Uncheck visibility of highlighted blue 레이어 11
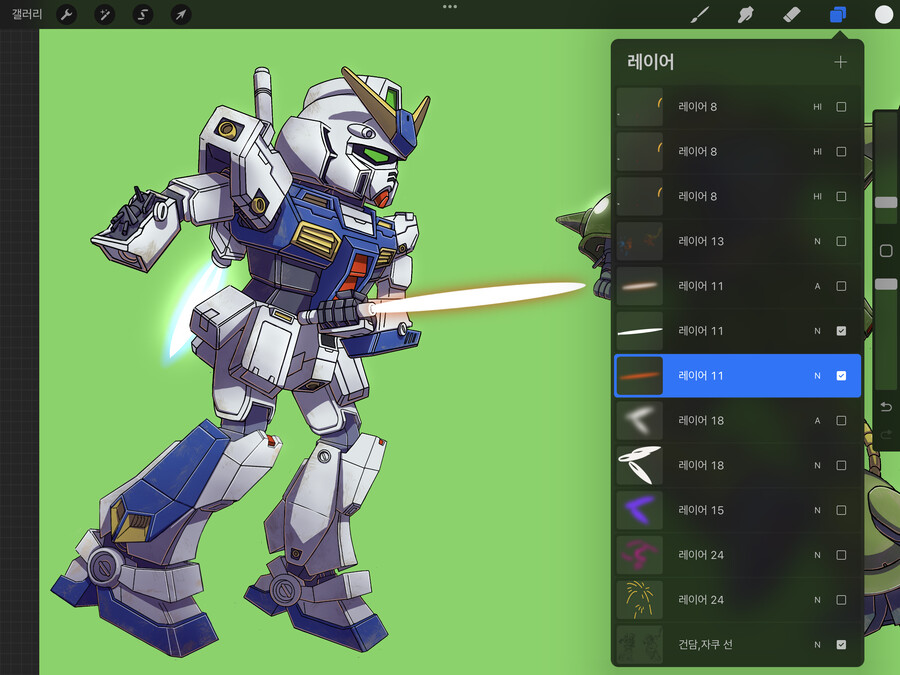Viewport: 900px width, 675px height. (841, 375)
